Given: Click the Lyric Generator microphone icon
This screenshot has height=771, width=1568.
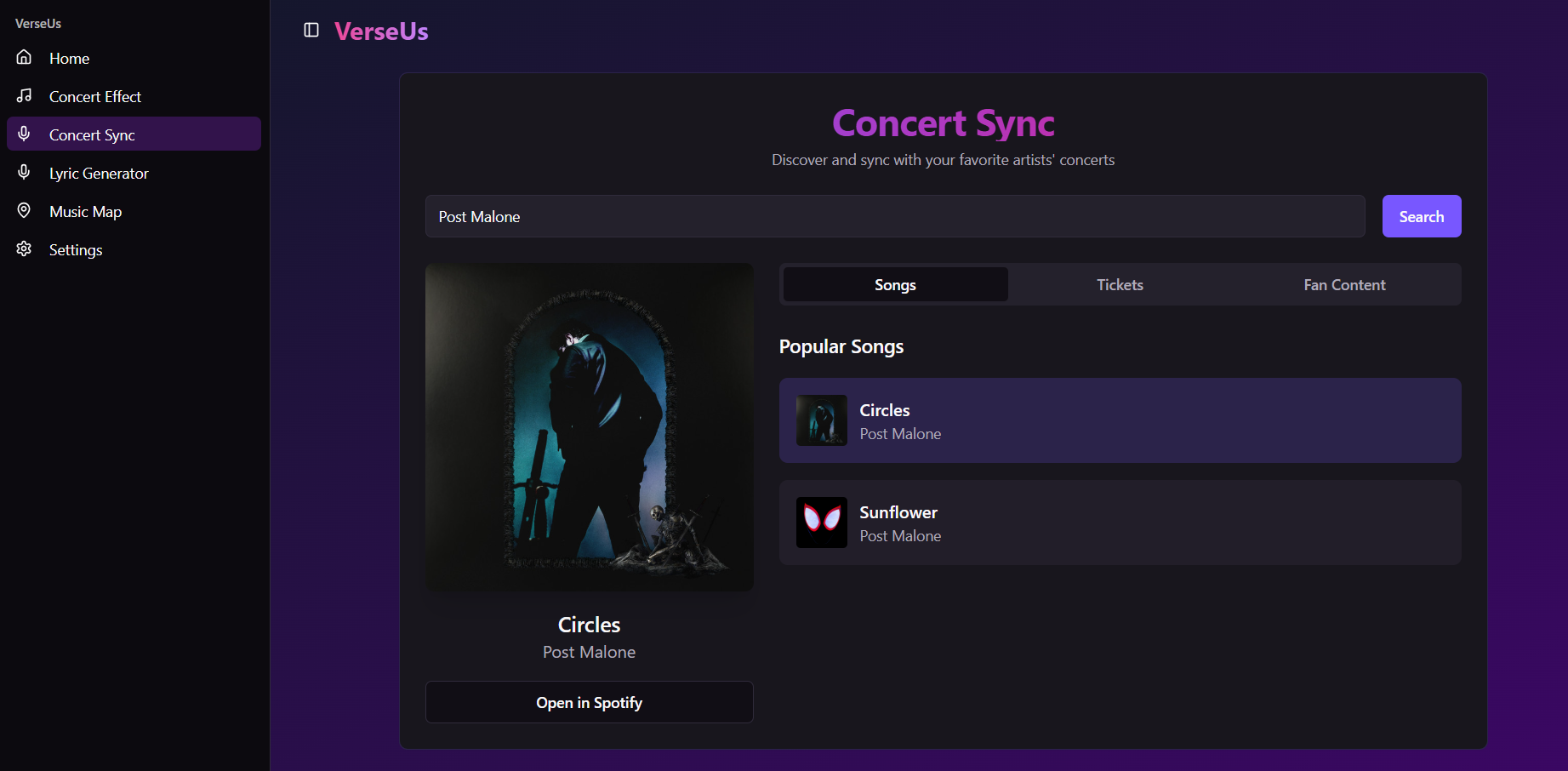Looking at the screenshot, I should click(x=24, y=173).
